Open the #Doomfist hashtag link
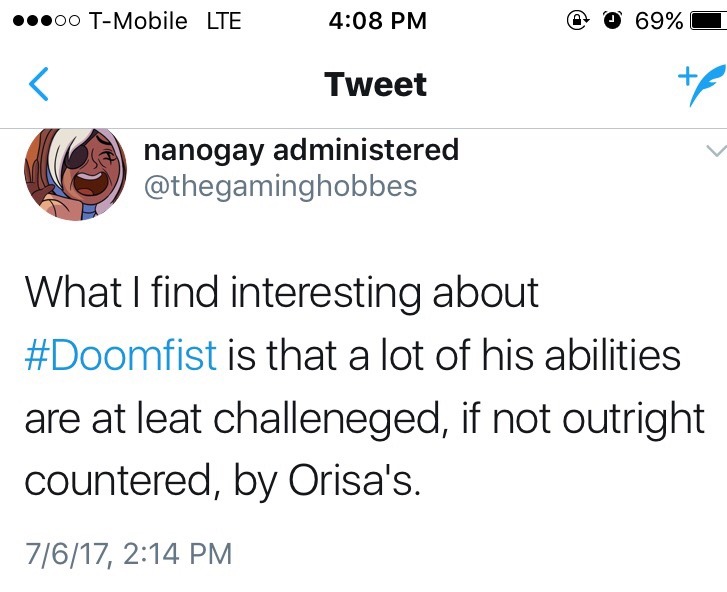This screenshot has height=592, width=727. [120, 356]
